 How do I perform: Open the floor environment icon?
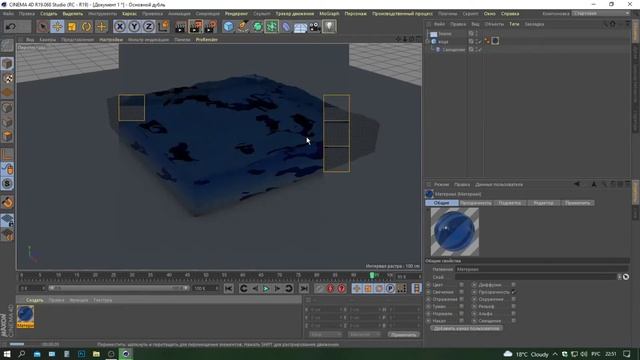(300, 27)
